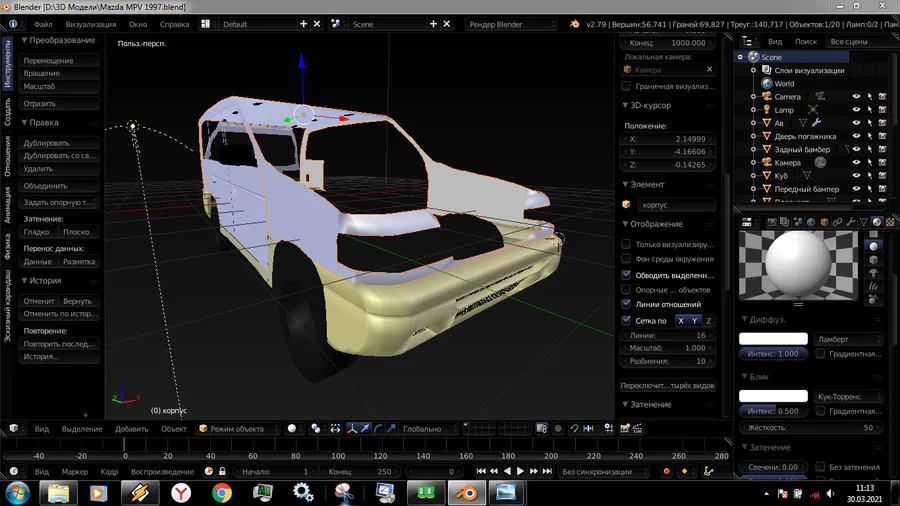
Task: Open the Окно menu
Action: [138, 24]
